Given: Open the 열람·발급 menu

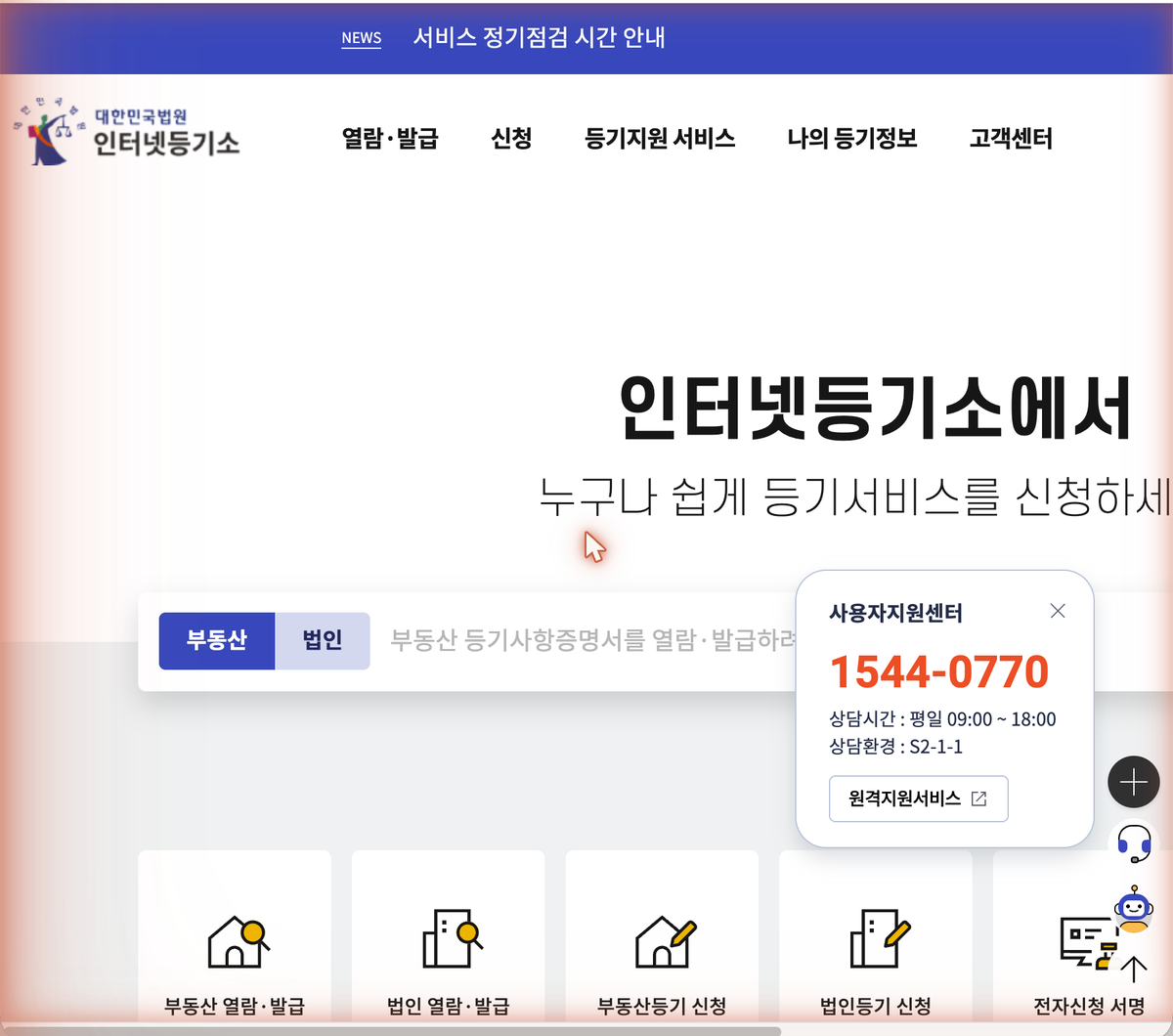Looking at the screenshot, I should [x=390, y=139].
